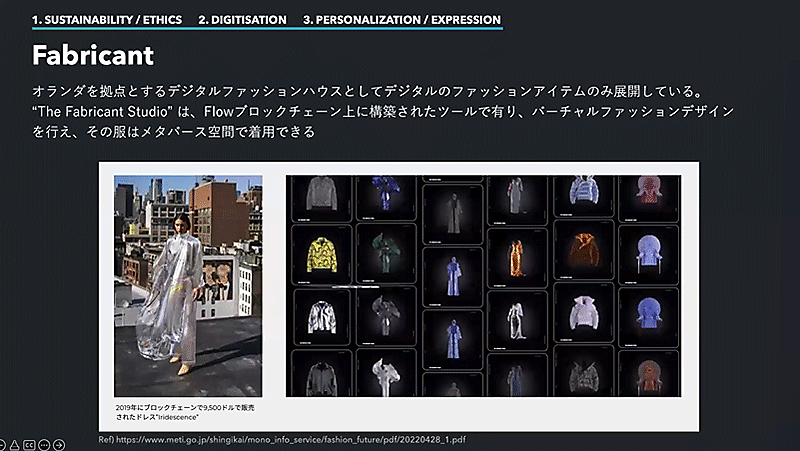Toggle closed captions with the CC icon
This screenshot has height=451, width=800.
[29, 443]
